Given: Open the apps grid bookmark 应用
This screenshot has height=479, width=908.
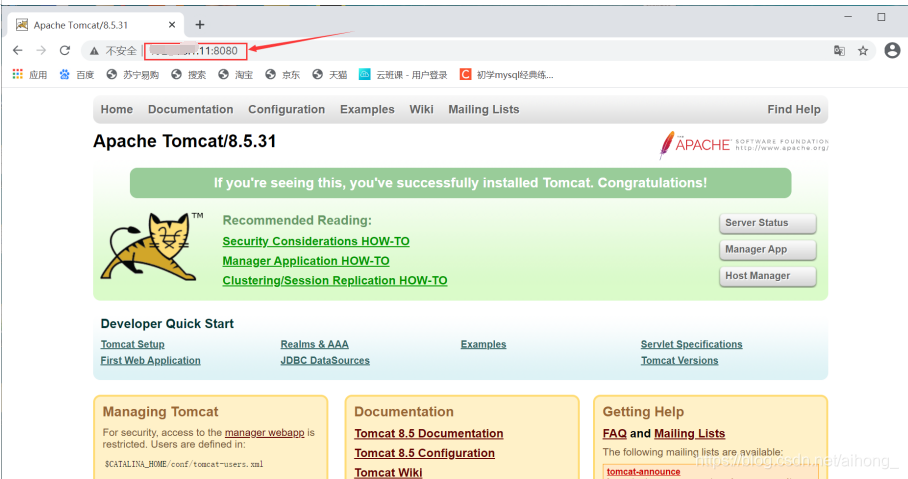Looking at the screenshot, I should [30, 75].
